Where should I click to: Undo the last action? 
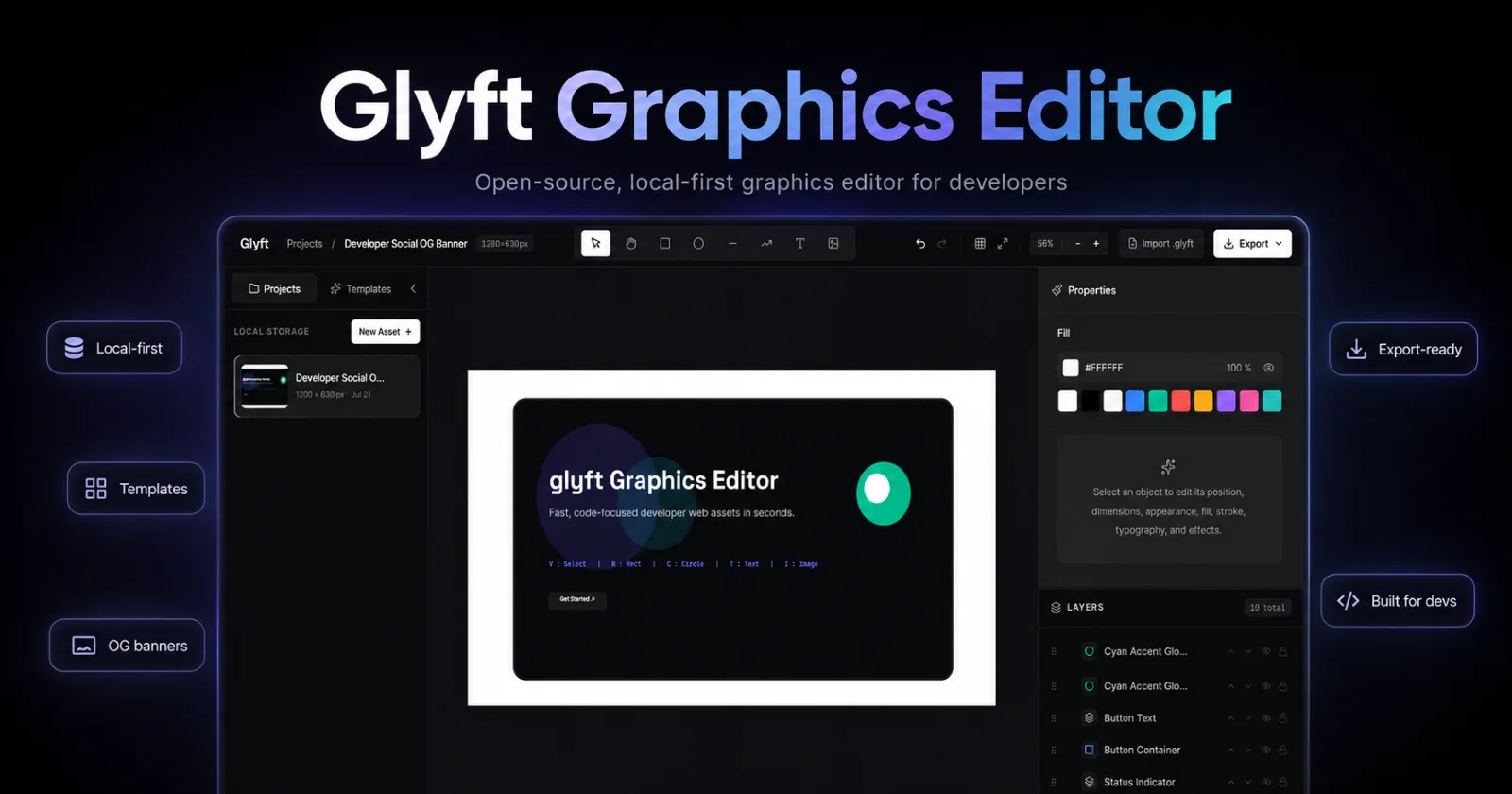pos(920,243)
